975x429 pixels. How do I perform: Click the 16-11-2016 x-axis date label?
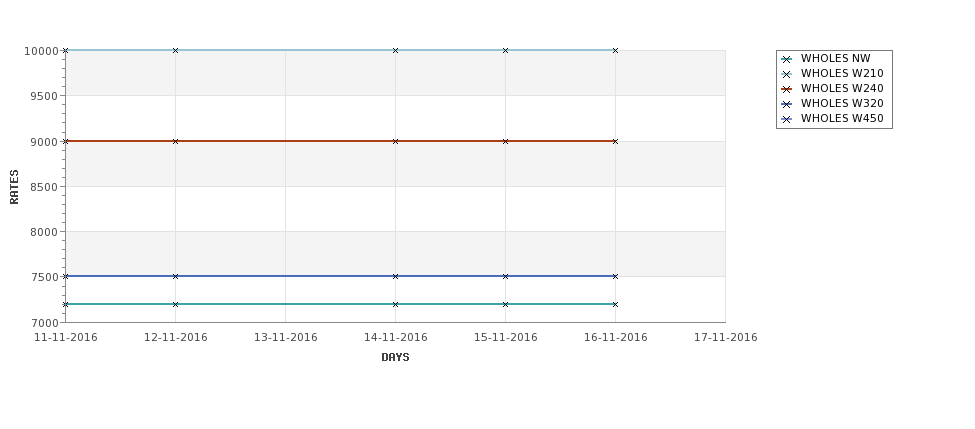tap(616, 338)
